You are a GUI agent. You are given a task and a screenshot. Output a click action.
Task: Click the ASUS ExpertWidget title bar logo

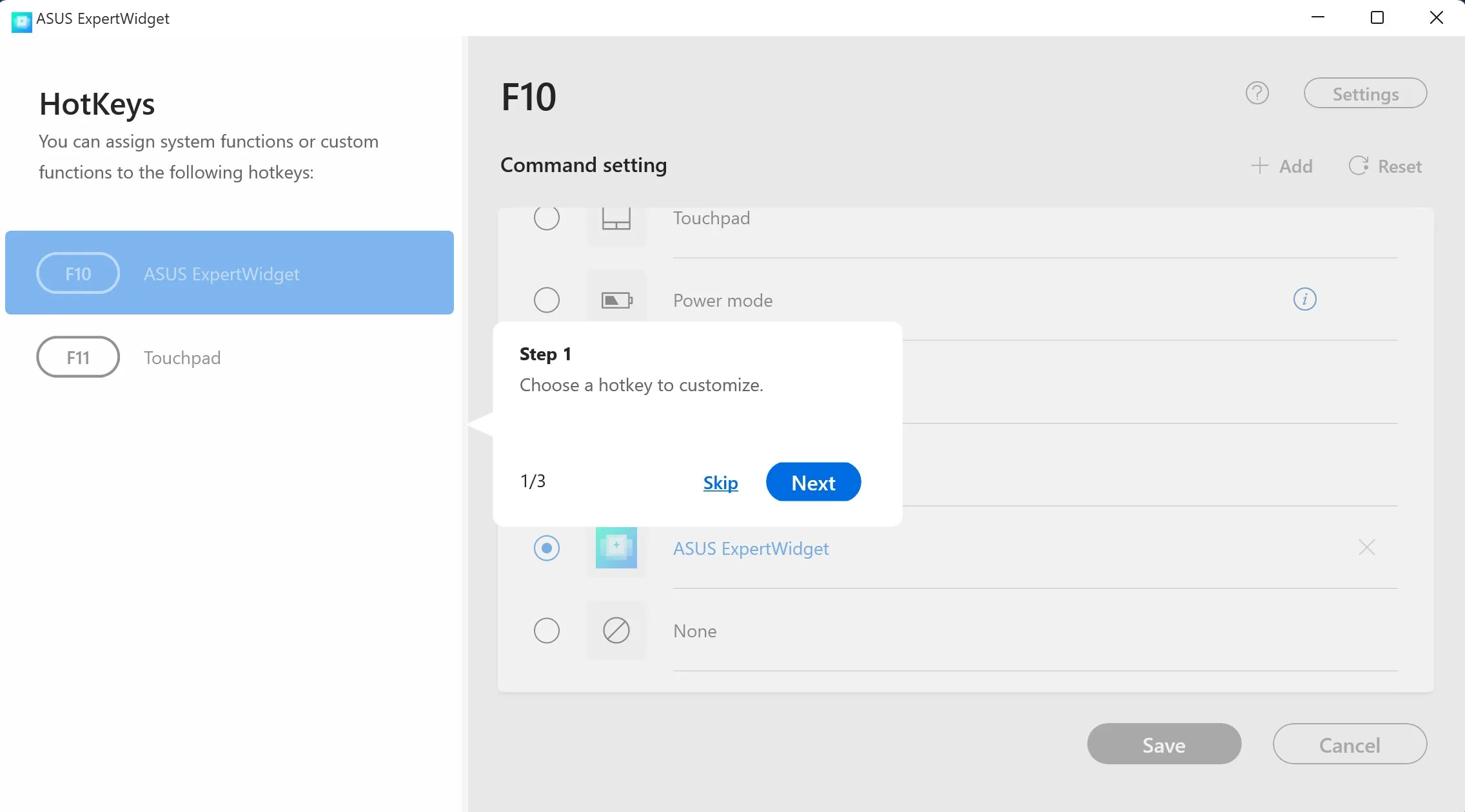coord(21,21)
